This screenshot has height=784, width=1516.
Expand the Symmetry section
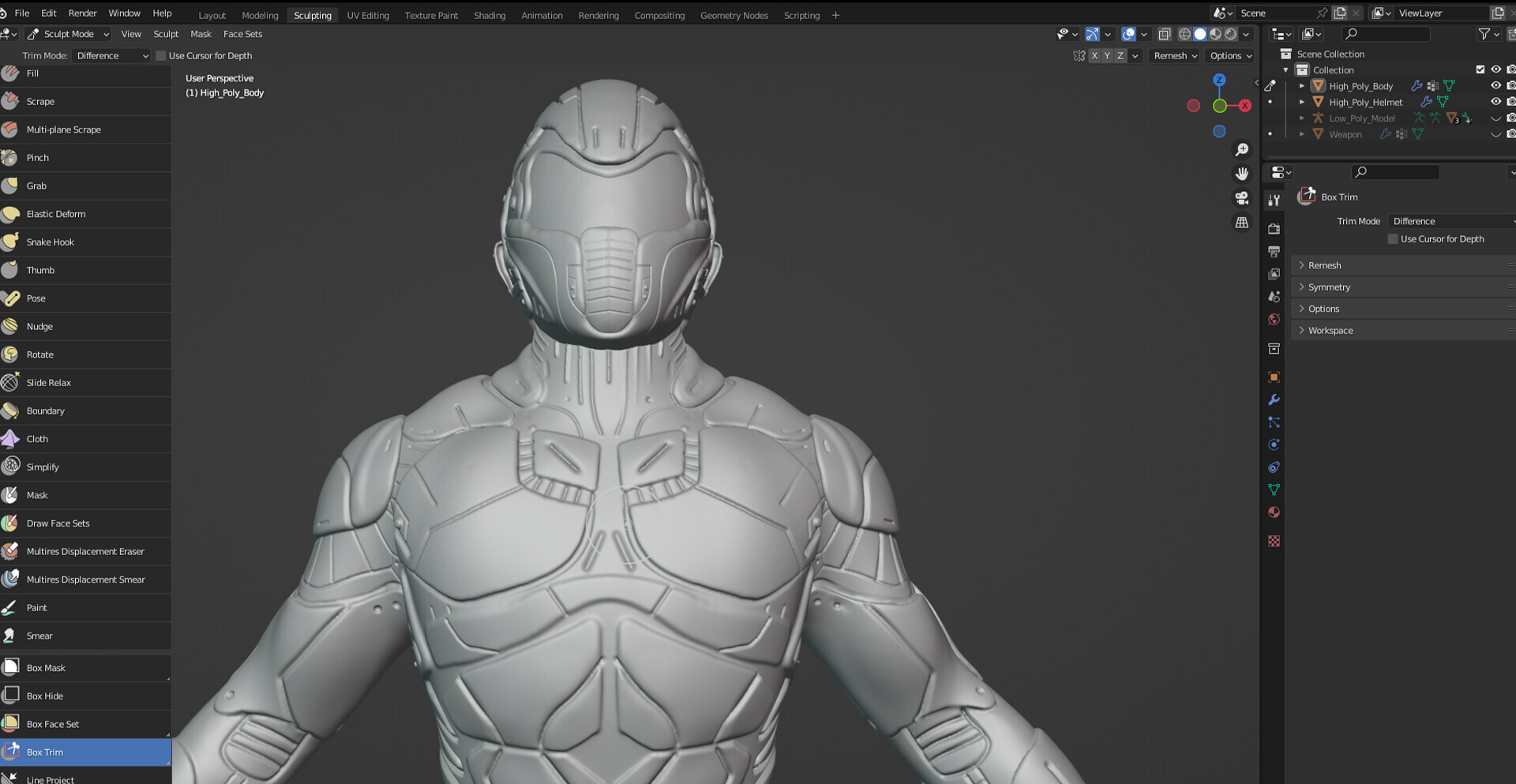pos(1328,287)
